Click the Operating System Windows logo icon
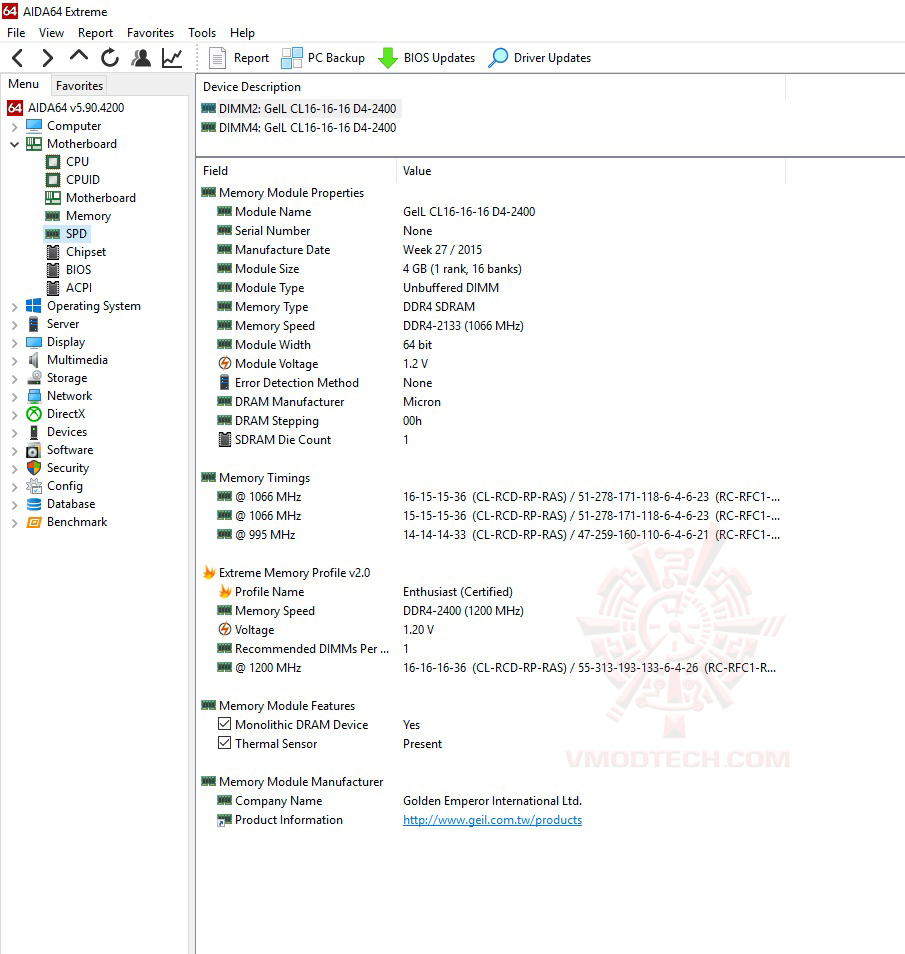The width and height of the screenshot is (905, 954). [34, 306]
